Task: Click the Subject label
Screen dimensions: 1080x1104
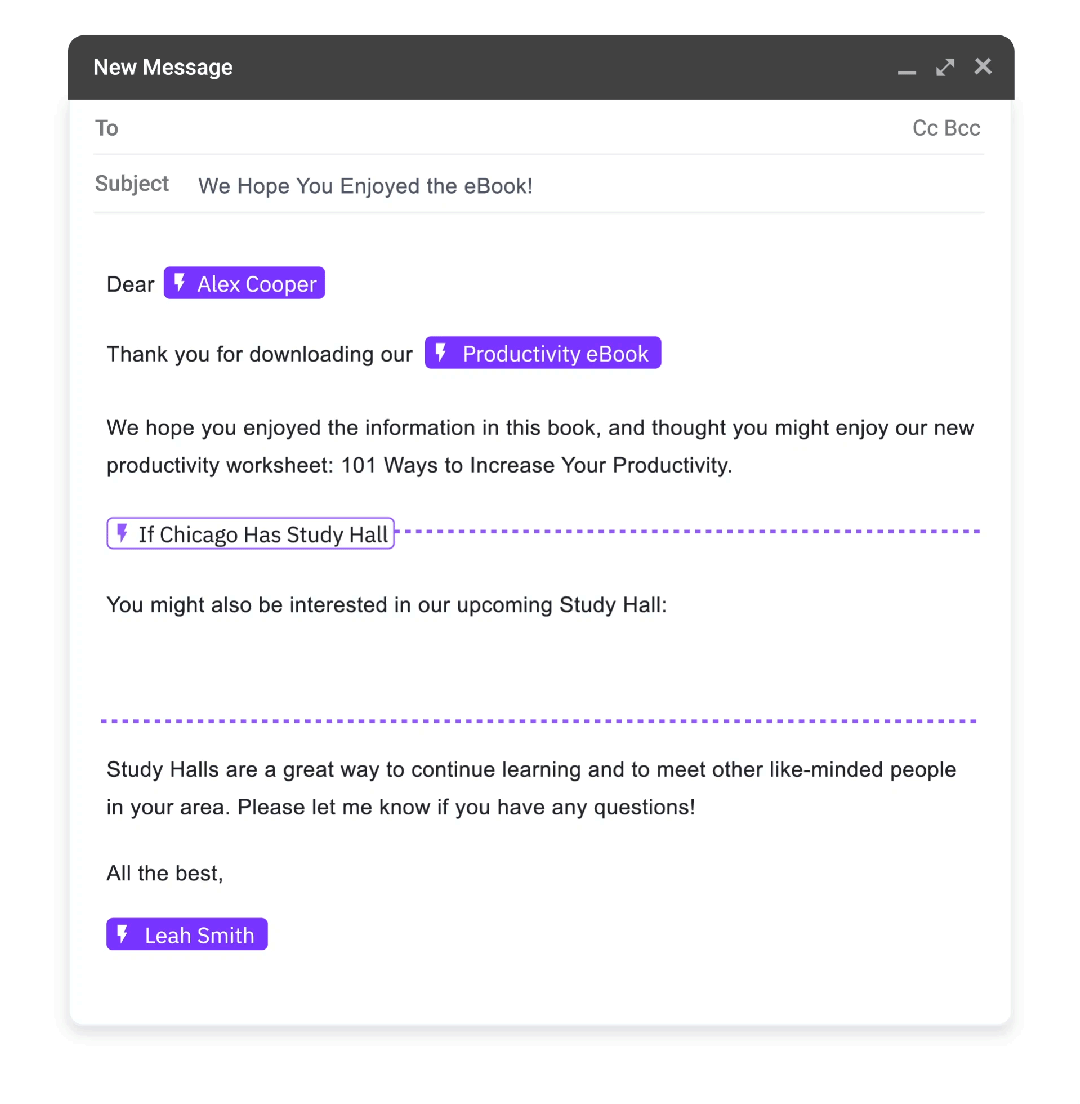Action: [x=131, y=184]
